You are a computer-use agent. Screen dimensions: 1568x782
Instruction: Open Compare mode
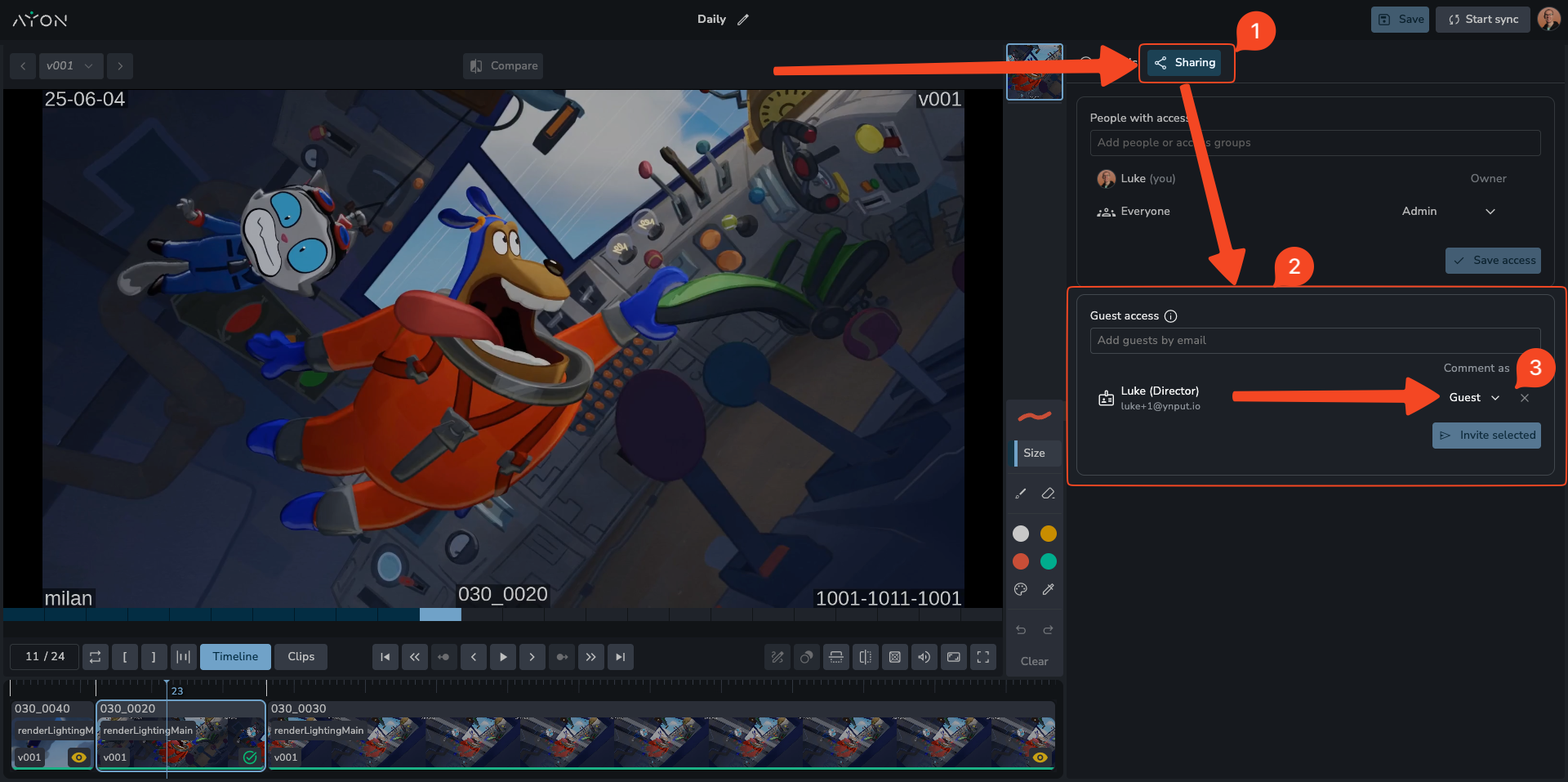click(x=503, y=66)
